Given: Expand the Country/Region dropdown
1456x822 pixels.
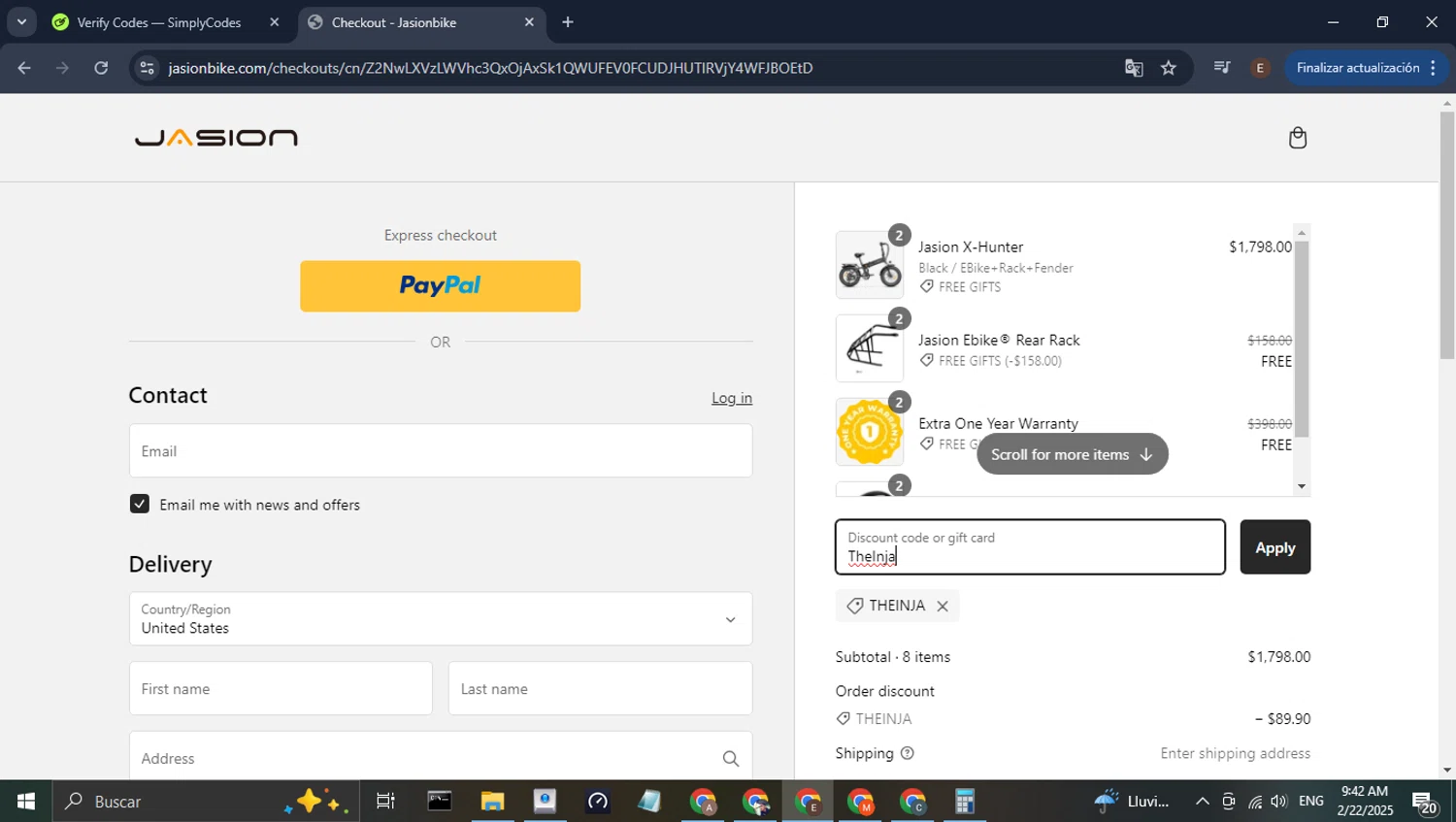Looking at the screenshot, I should [x=441, y=619].
